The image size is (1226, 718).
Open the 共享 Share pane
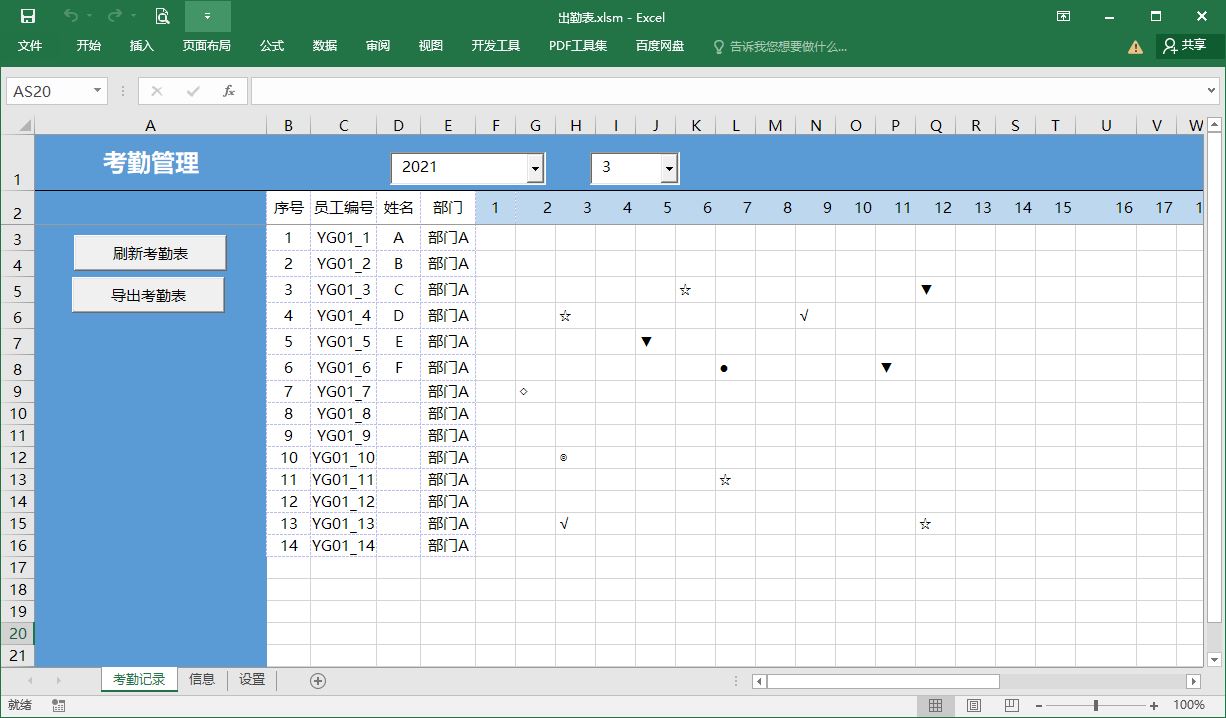pos(1187,46)
